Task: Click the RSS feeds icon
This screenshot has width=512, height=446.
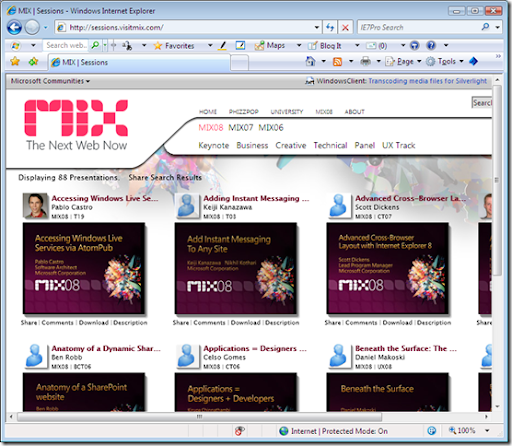Action: coord(337,62)
